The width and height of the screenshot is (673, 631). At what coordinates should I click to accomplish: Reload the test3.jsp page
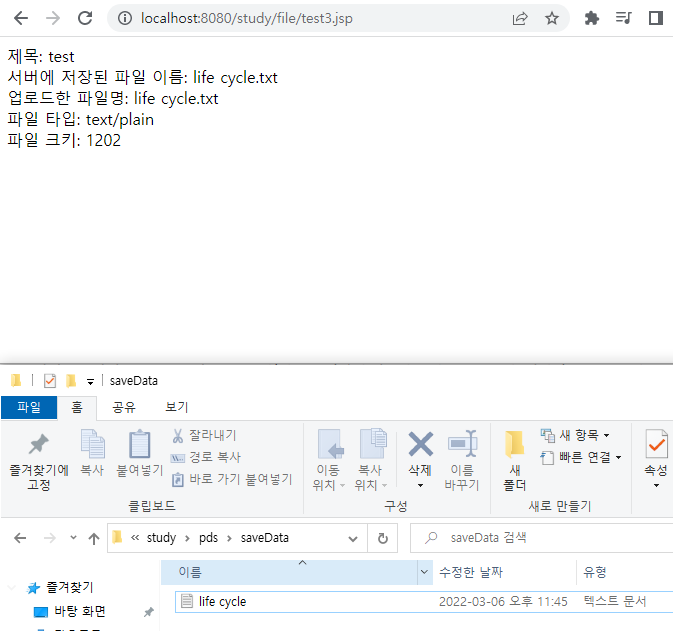85,18
